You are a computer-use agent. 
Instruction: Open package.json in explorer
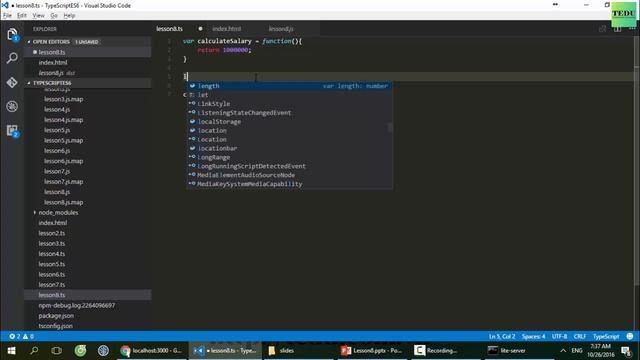[88, 316]
